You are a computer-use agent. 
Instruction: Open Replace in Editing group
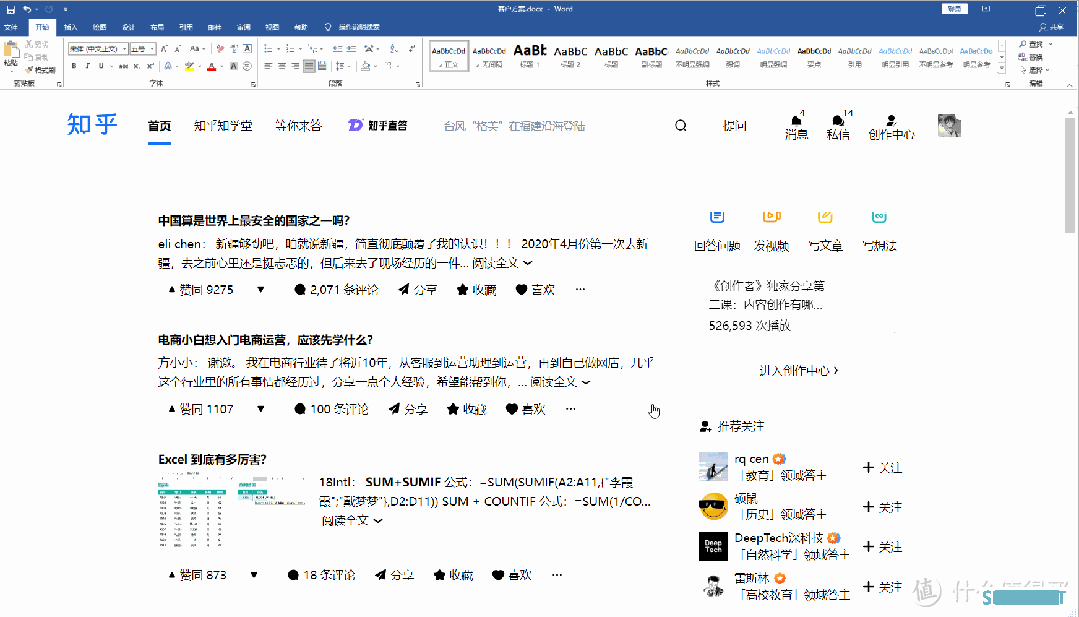coord(1031,57)
